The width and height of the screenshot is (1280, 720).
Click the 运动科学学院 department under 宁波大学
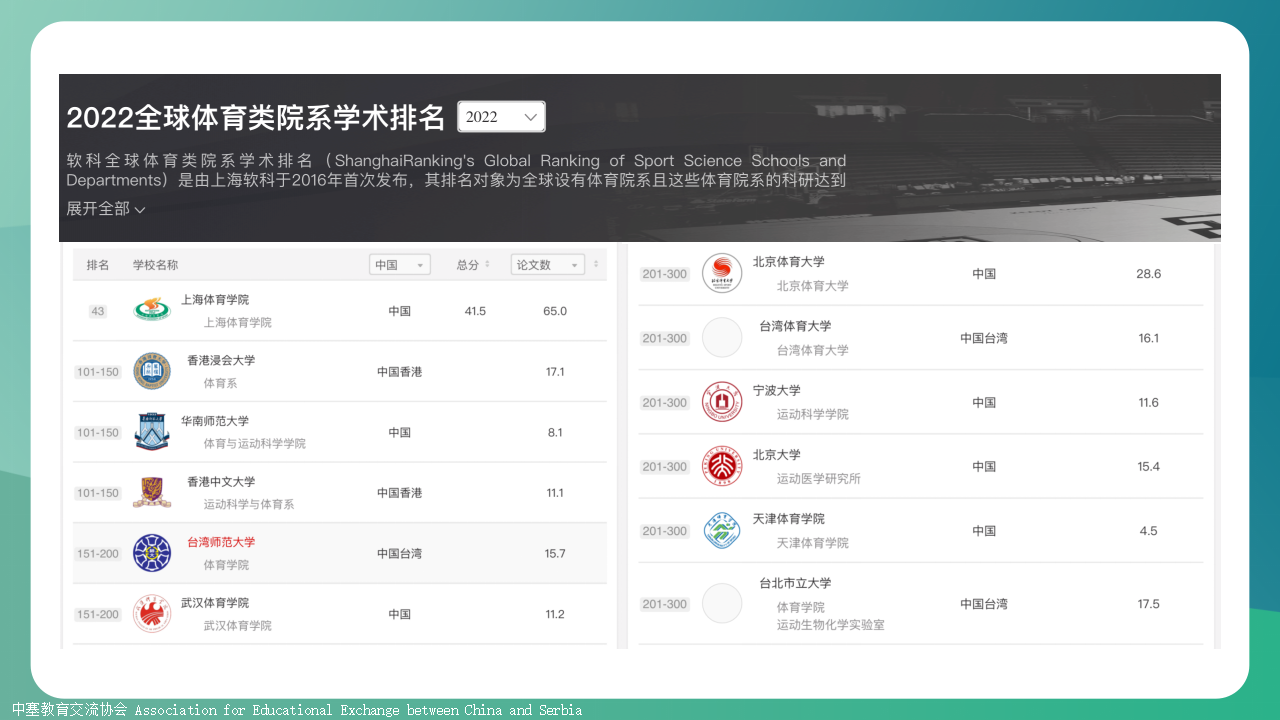pyautogui.click(x=813, y=414)
